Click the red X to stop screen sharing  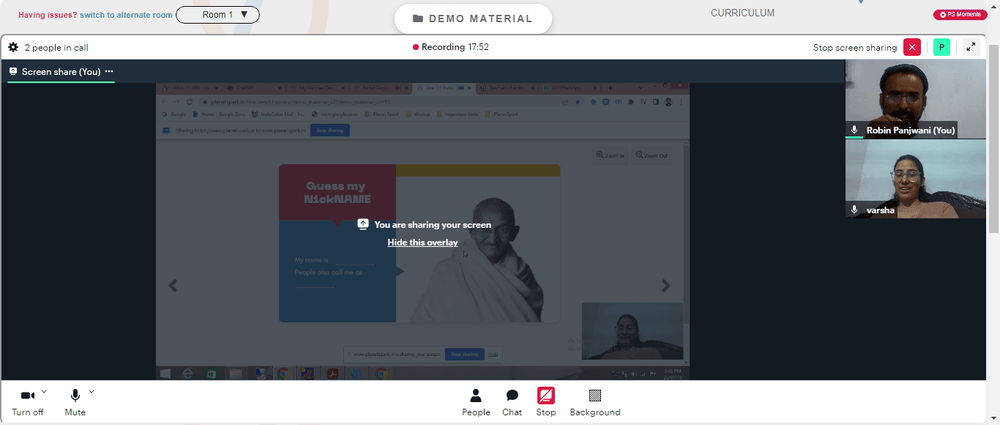coord(912,47)
